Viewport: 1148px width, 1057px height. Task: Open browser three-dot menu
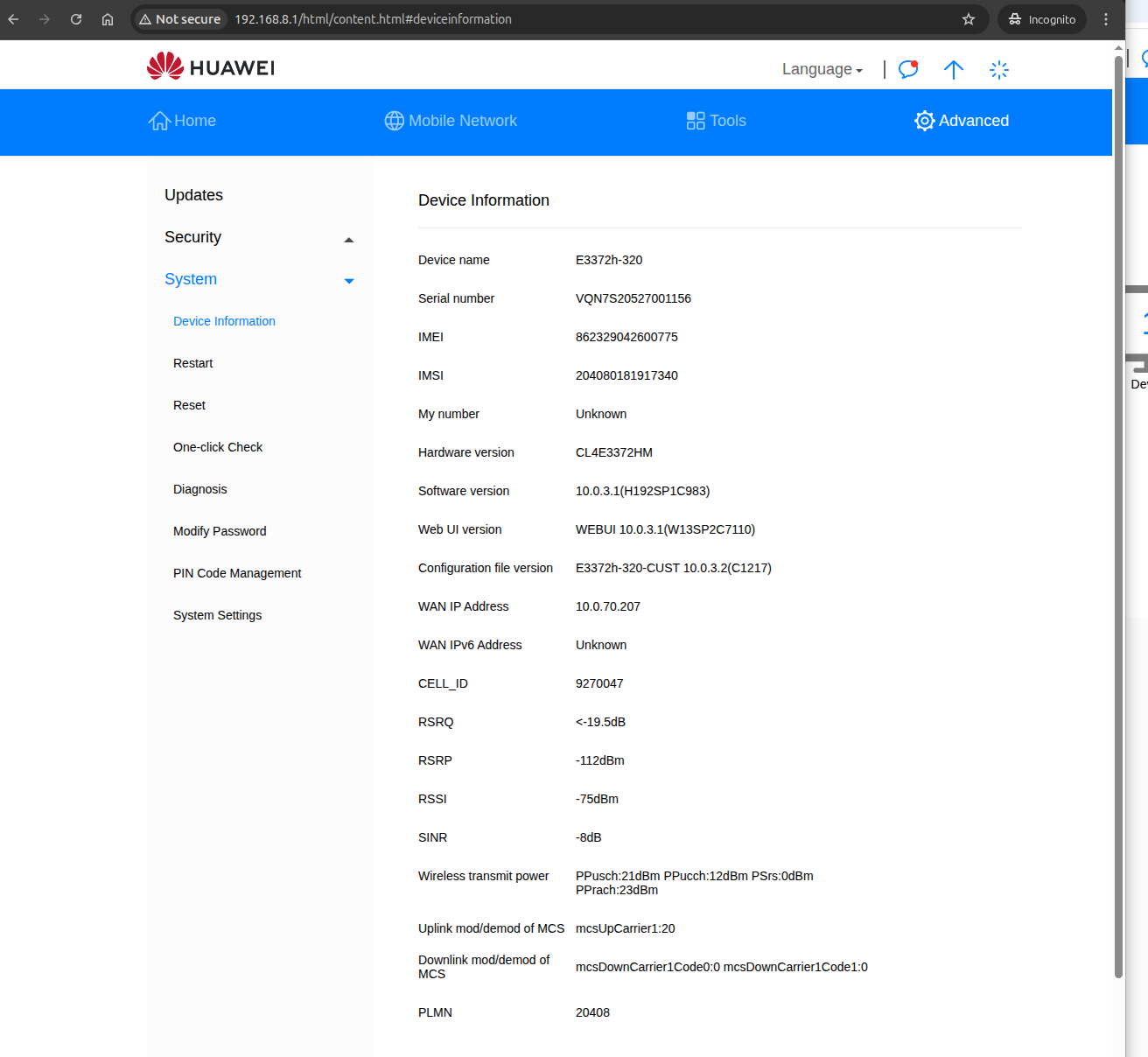[1106, 19]
